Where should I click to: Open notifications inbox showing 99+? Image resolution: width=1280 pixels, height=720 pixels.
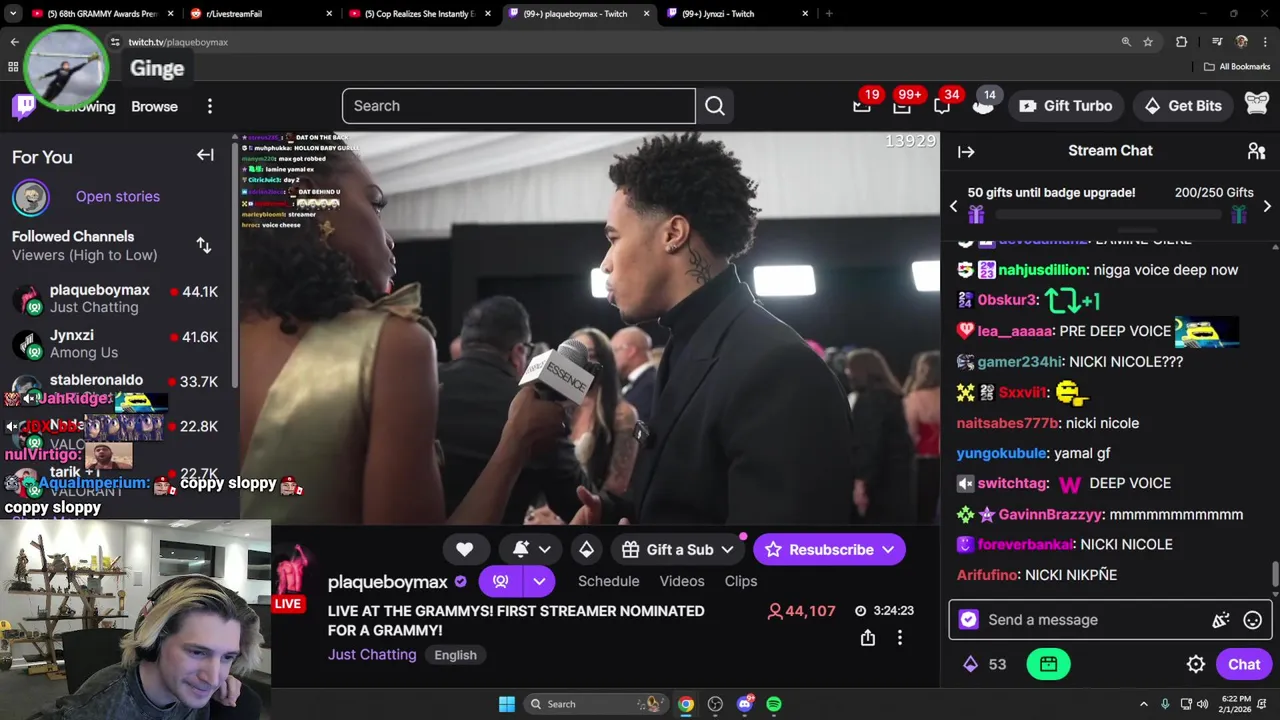(902, 106)
